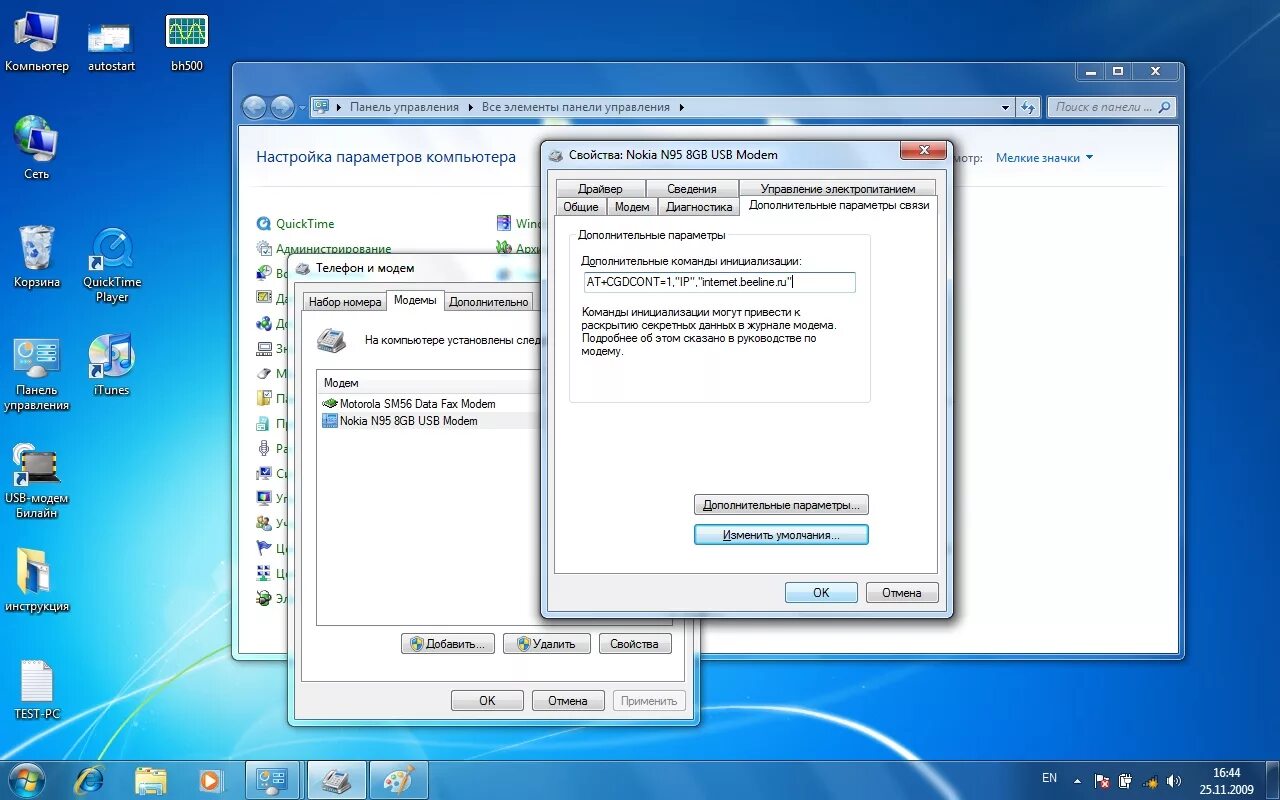
Task: Switch to the Драйвер tab
Action: [x=600, y=188]
